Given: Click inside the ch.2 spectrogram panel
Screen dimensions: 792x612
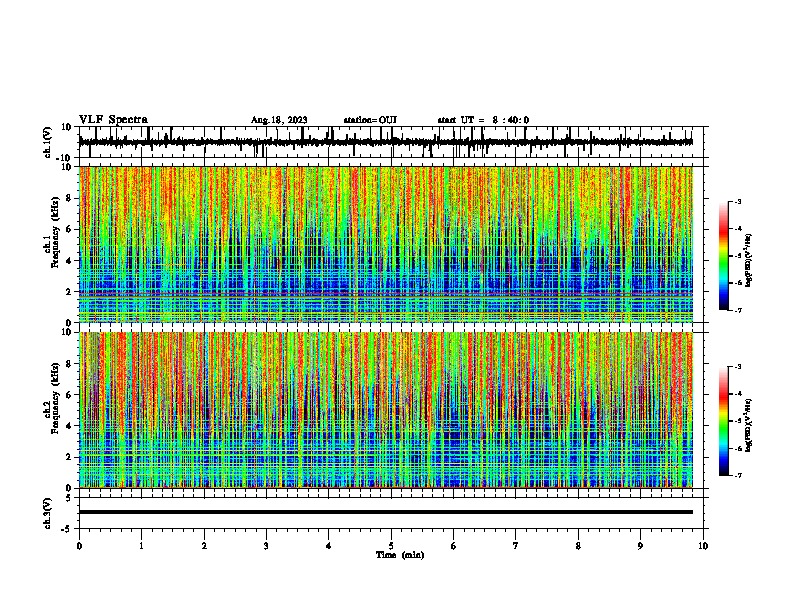Looking at the screenshot, I should [385, 410].
